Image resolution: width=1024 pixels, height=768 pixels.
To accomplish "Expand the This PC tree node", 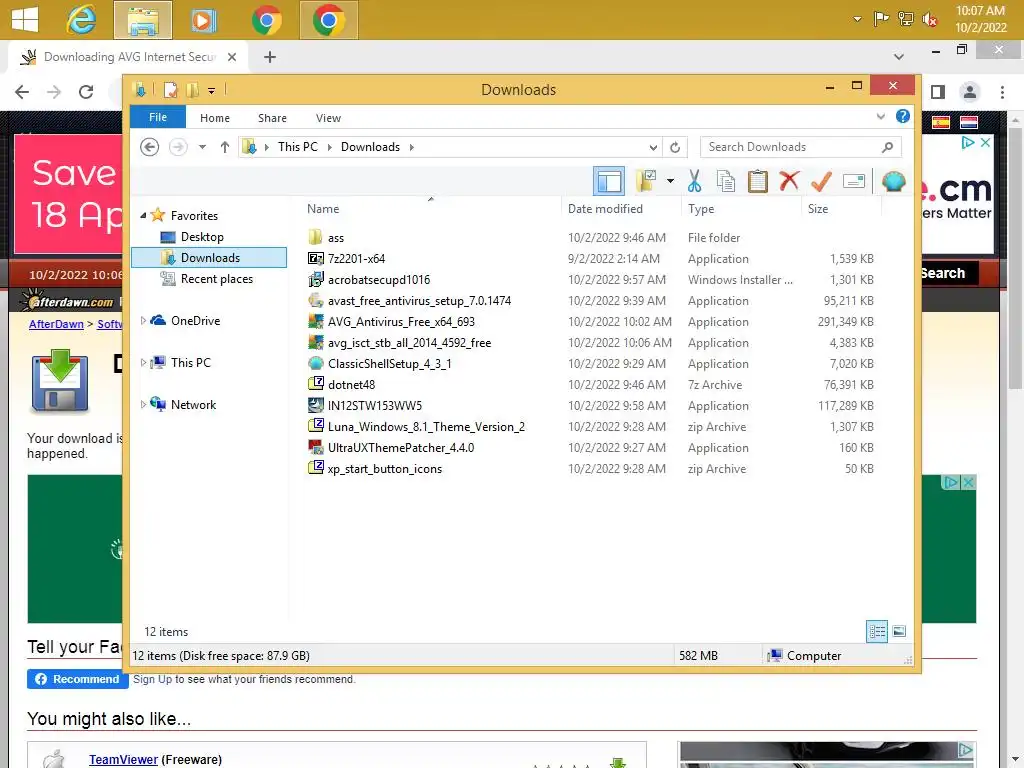I will click(143, 362).
